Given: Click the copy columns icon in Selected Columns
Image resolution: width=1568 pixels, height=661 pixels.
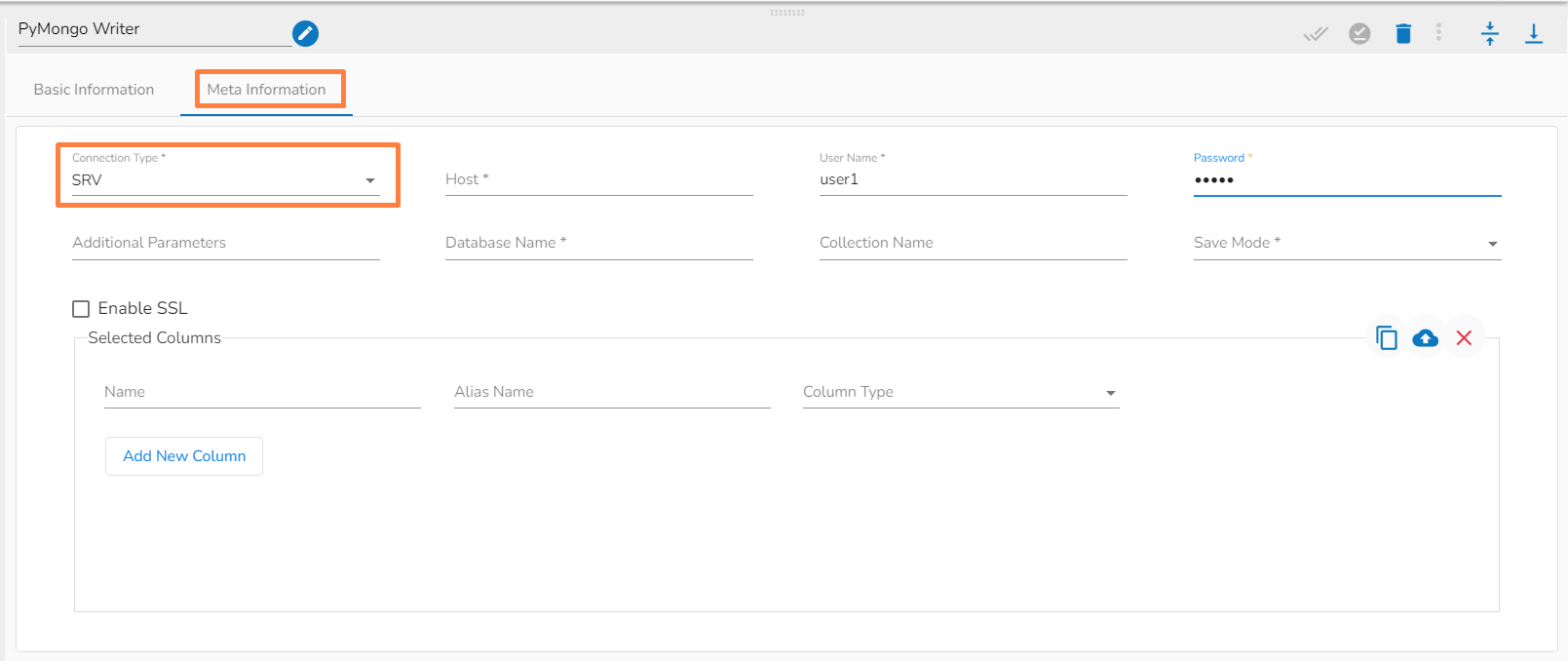Looking at the screenshot, I should click(x=1386, y=338).
